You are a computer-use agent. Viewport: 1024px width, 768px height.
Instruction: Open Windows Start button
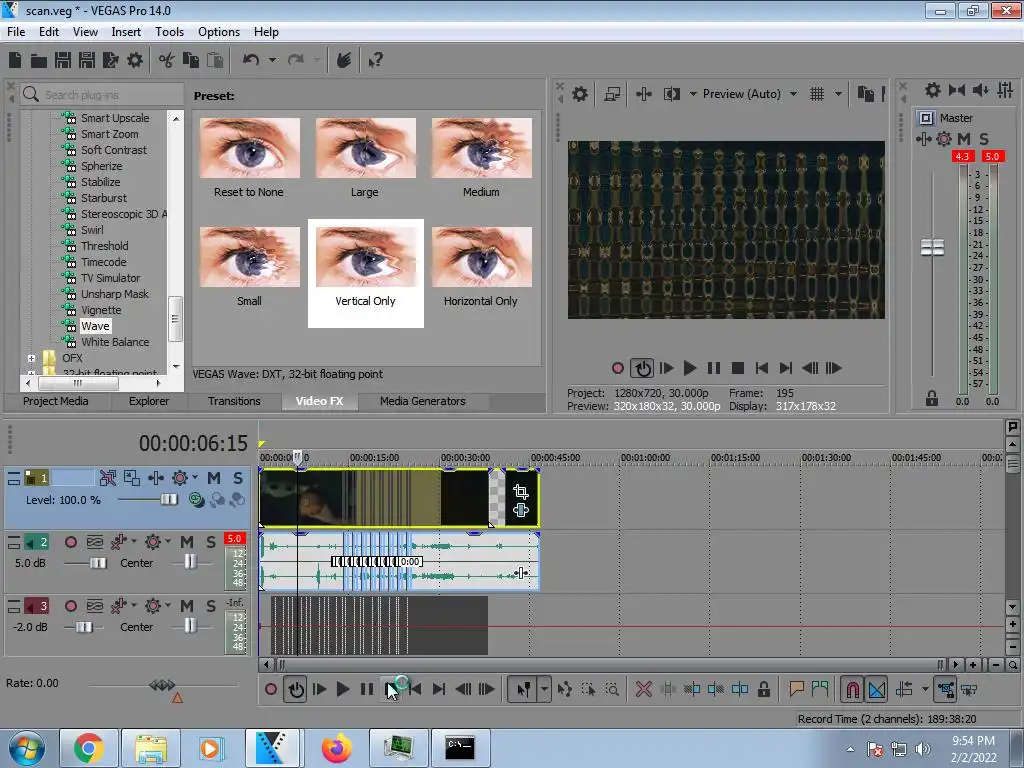27,748
